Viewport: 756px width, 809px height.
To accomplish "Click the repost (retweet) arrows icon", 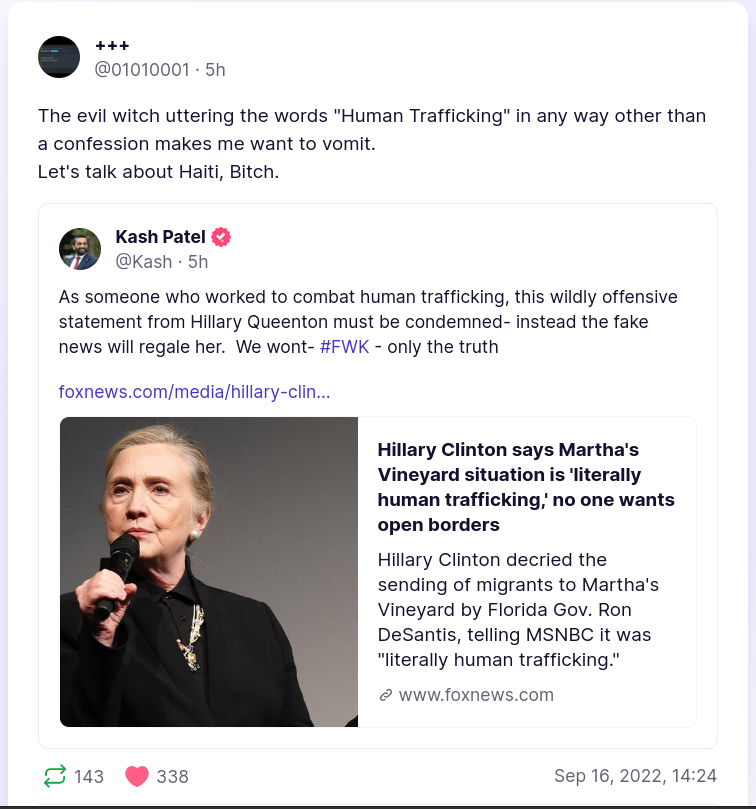I will click(55, 776).
